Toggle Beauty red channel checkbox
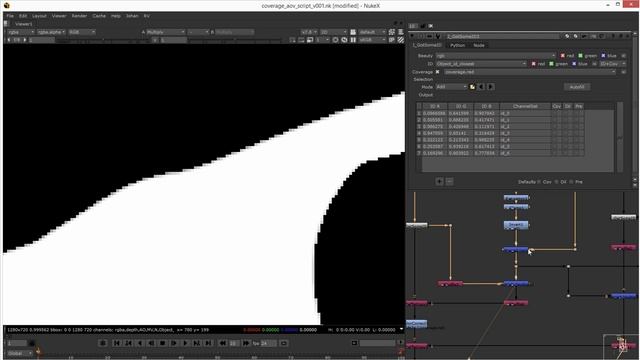Screen dimensions: 640x360 [x=562, y=56]
